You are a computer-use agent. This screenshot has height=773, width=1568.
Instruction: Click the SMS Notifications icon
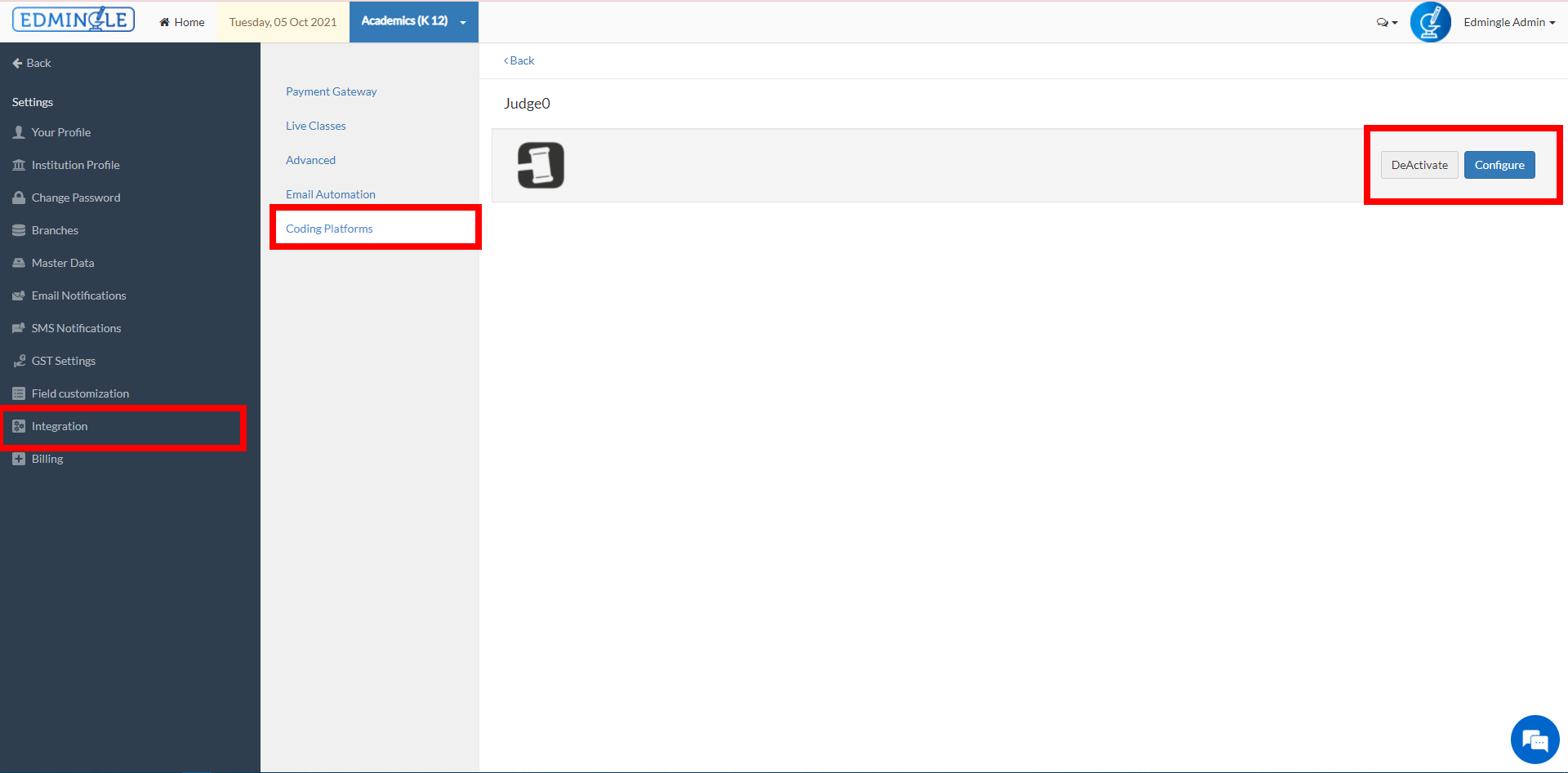click(19, 328)
